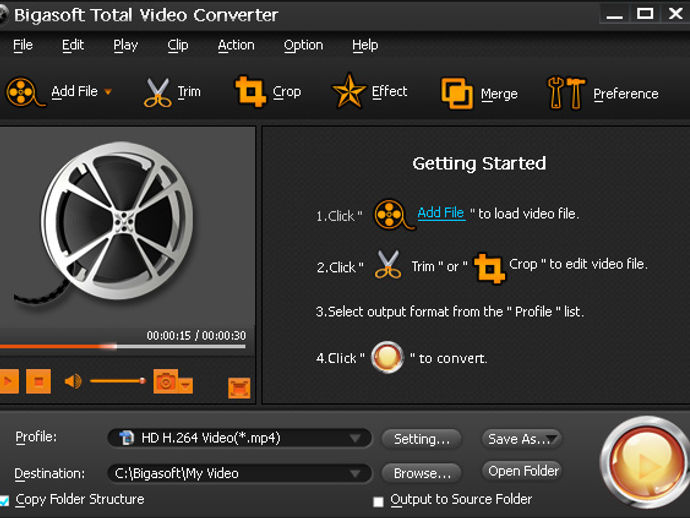Screen dimensions: 690x518
Task: Click the scissors icon in step 2
Action: click(x=388, y=265)
